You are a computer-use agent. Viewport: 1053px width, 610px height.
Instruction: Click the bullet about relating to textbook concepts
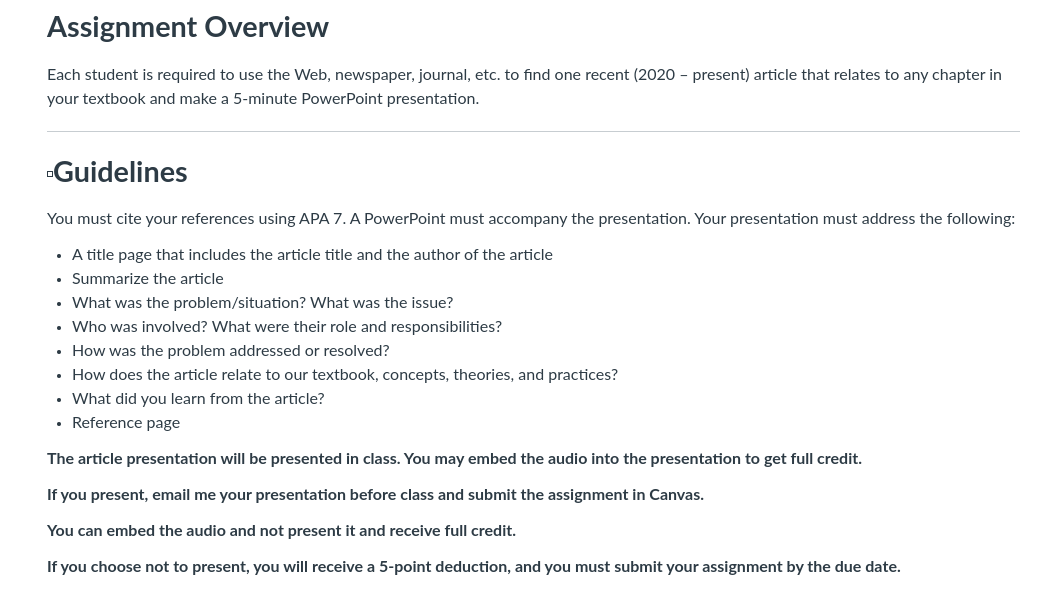click(345, 375)
